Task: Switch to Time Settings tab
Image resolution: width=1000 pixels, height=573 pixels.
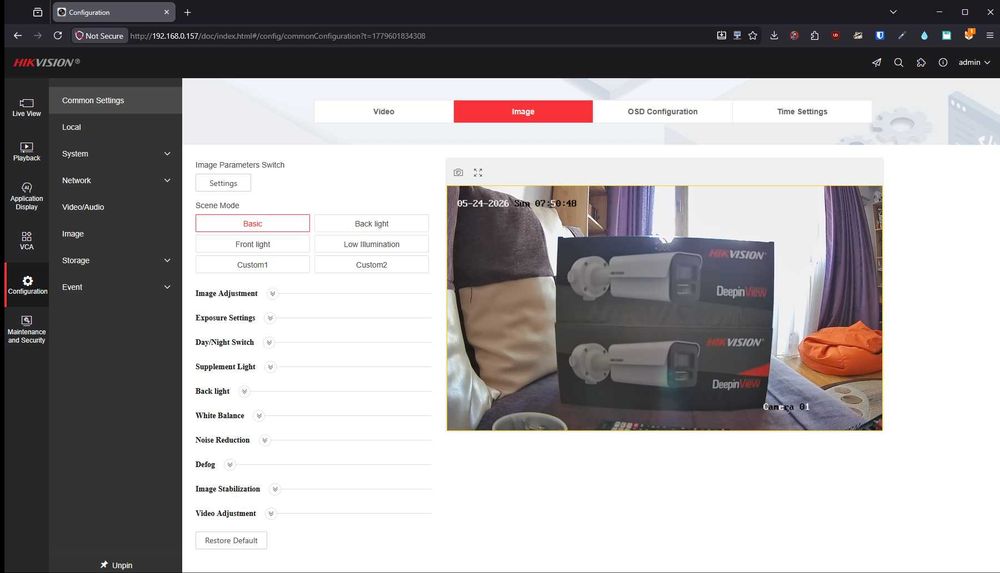Action: click(x=802, y=111)
